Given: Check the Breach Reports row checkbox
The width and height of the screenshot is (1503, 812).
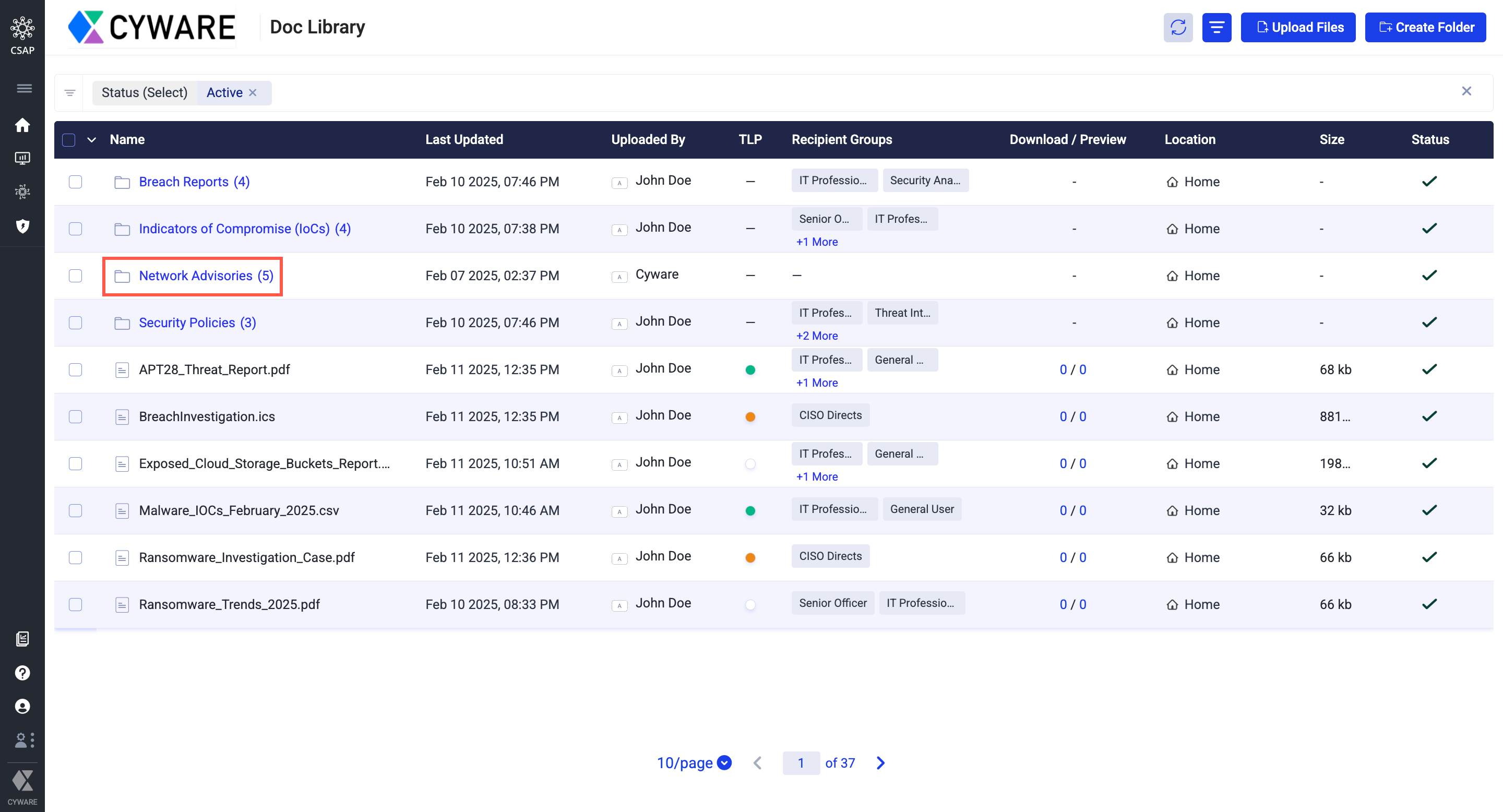Looking at the screenshot, I should click(75, 182).
